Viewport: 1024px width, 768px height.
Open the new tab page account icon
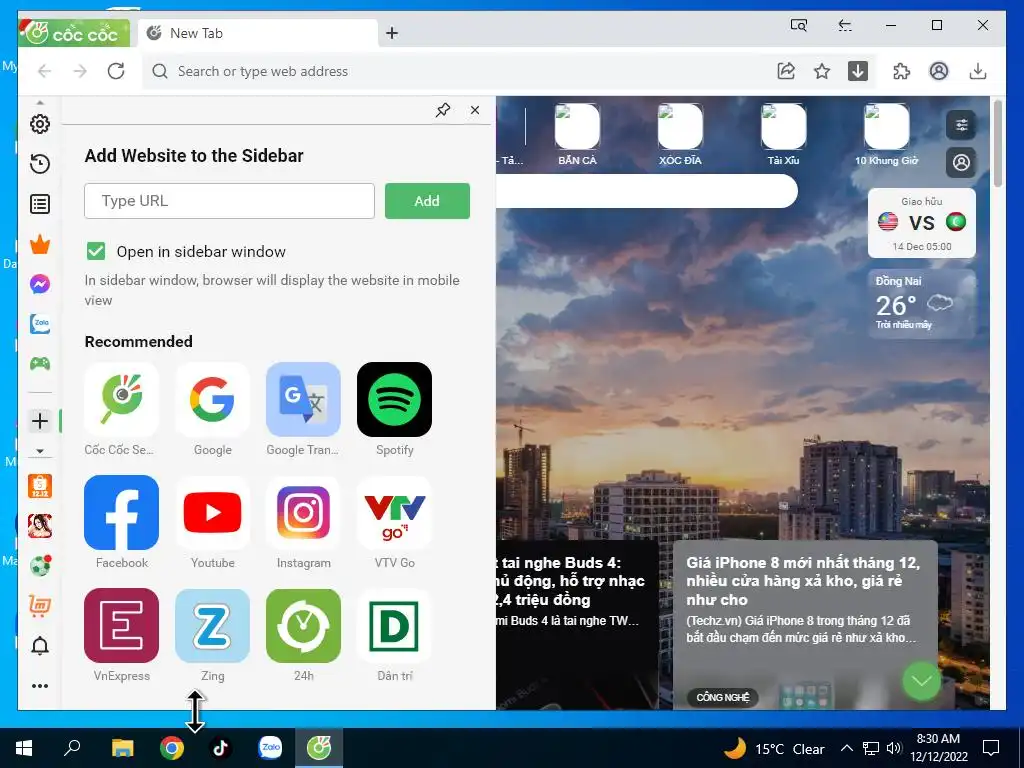(x=961, y=162)
